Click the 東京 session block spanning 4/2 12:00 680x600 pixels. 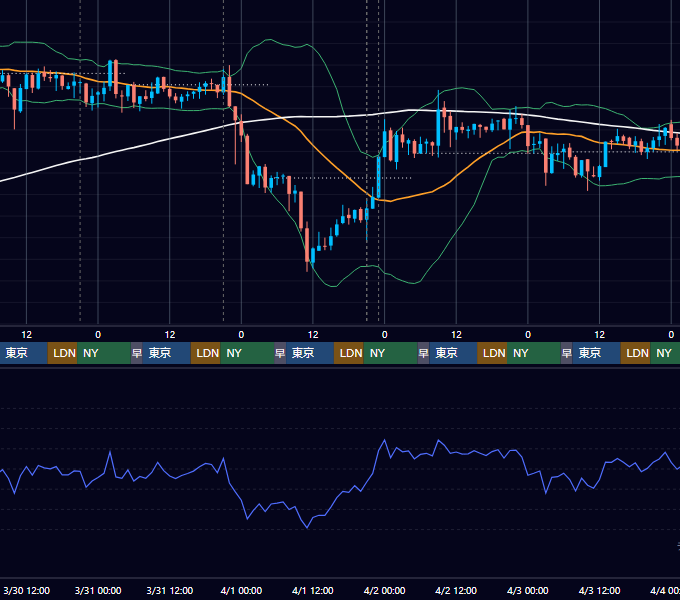[453, 353]
